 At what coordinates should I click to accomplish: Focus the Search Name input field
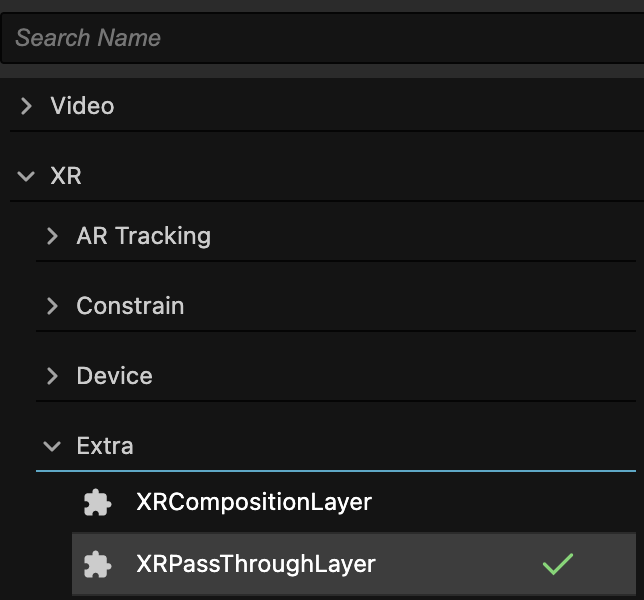pyautogui.click(x=322, y=38)
